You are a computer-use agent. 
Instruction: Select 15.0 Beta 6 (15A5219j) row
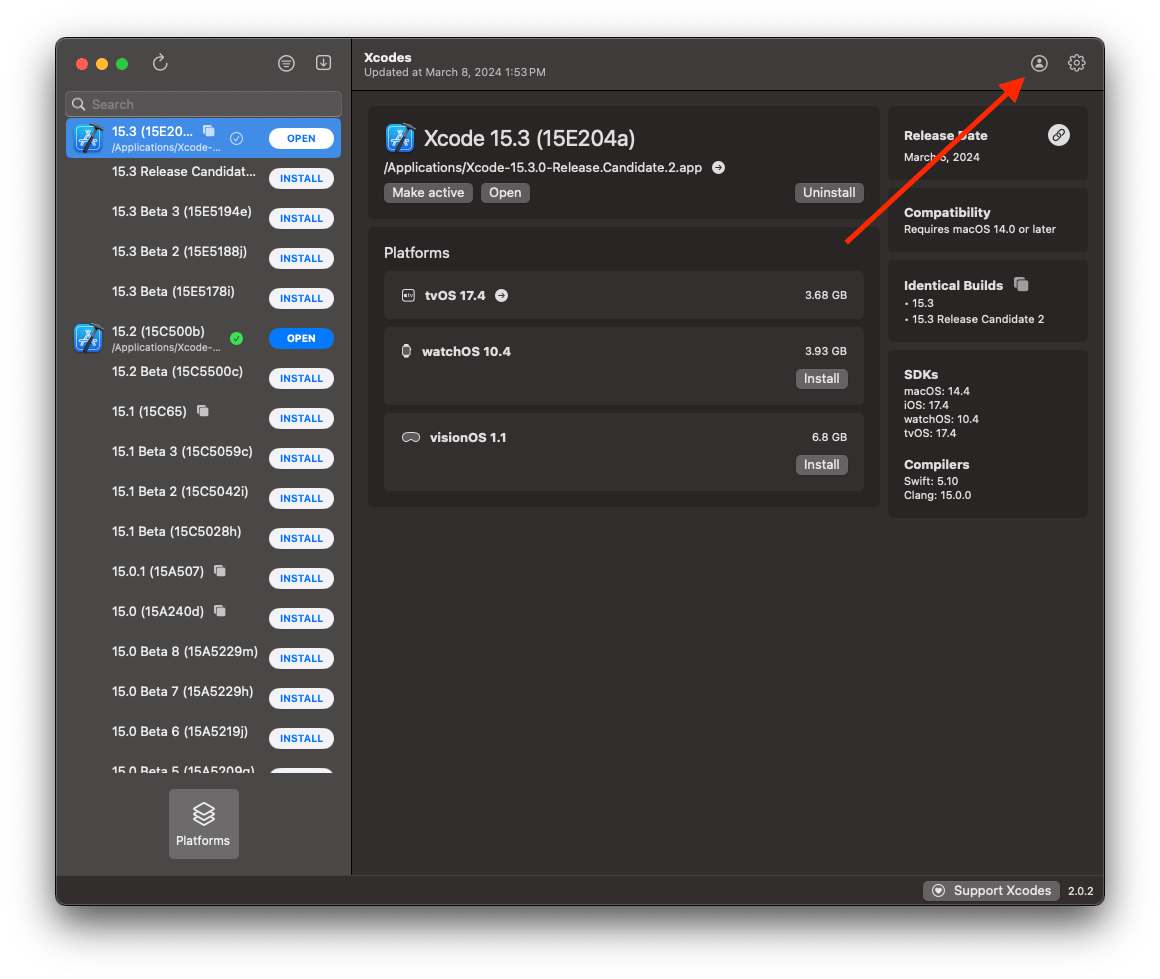pos(203,738)
